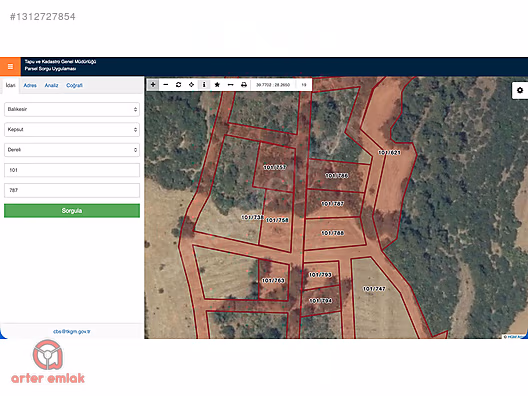Click the zoom level 19 indicator

pyautogui.click(x=304, y=85)
